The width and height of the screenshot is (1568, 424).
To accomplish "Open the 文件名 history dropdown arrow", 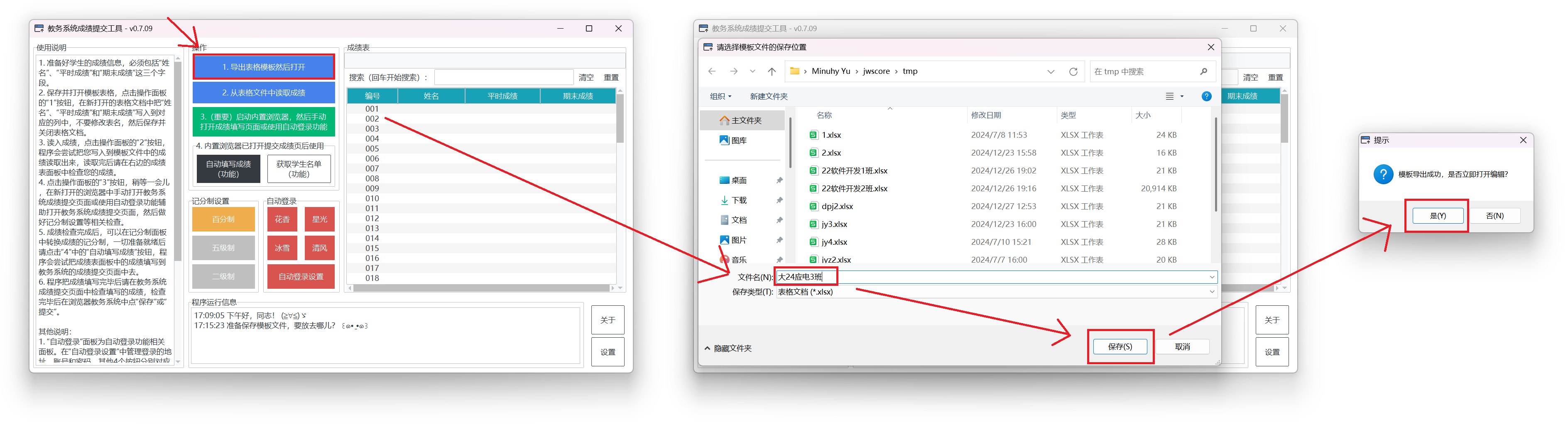I will (1211, 278).
